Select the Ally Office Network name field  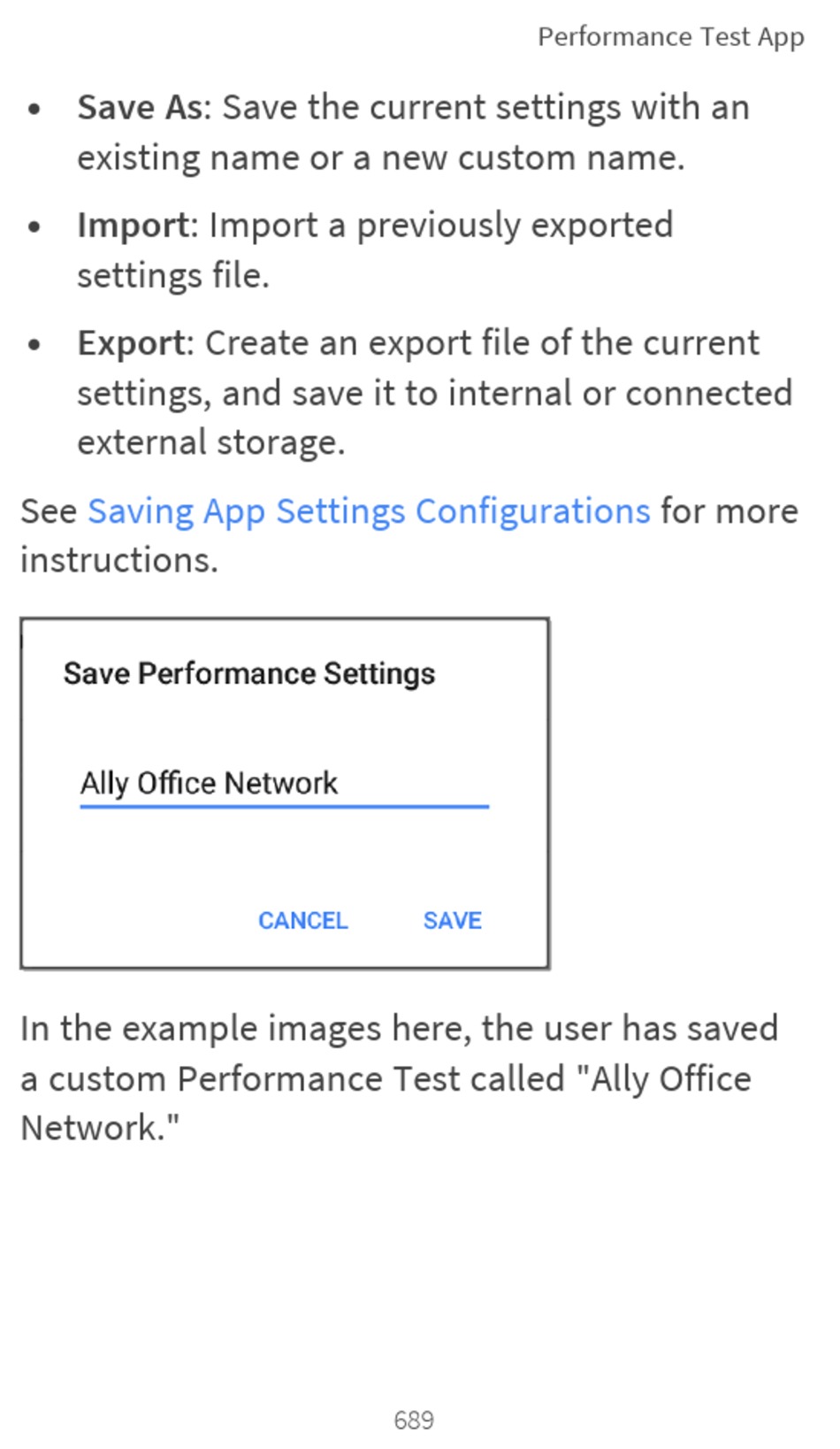click(284, 784)
